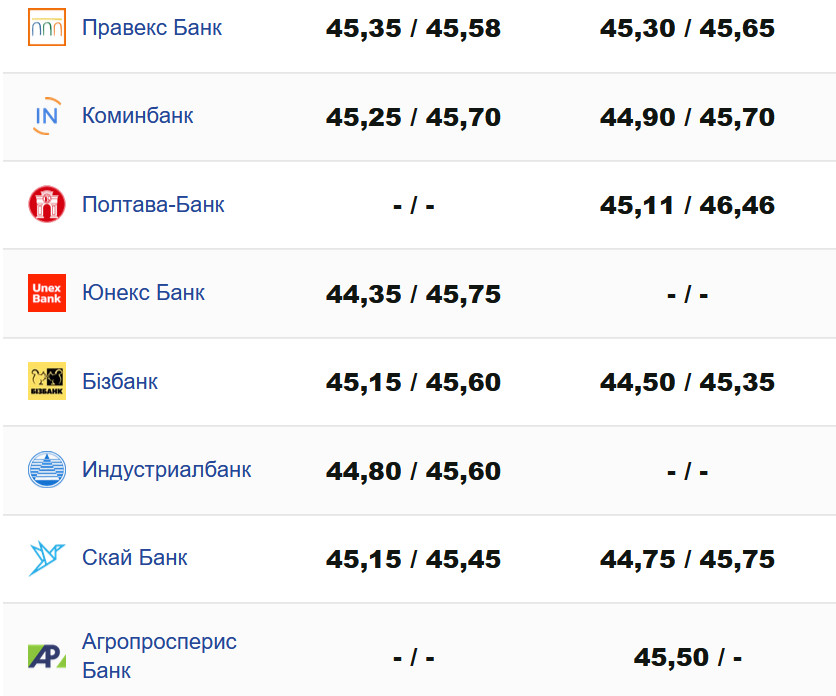Viewport: 836px width, 696px height.
Task: Click Полтава-Банк rate 45,11 / 46,46
Action: tap(687, 205)
